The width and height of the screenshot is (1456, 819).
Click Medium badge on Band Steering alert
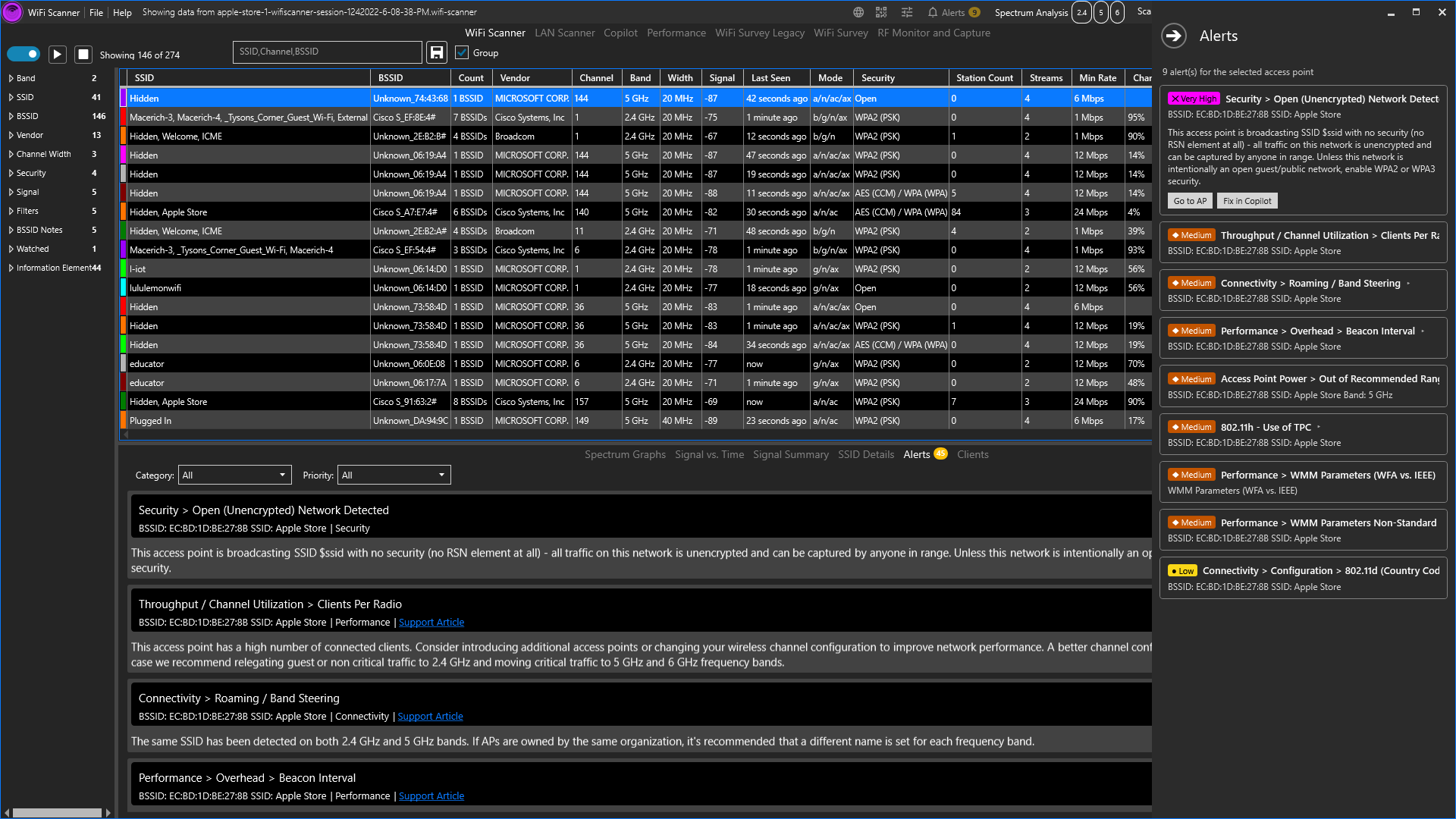coord(1191,283)
